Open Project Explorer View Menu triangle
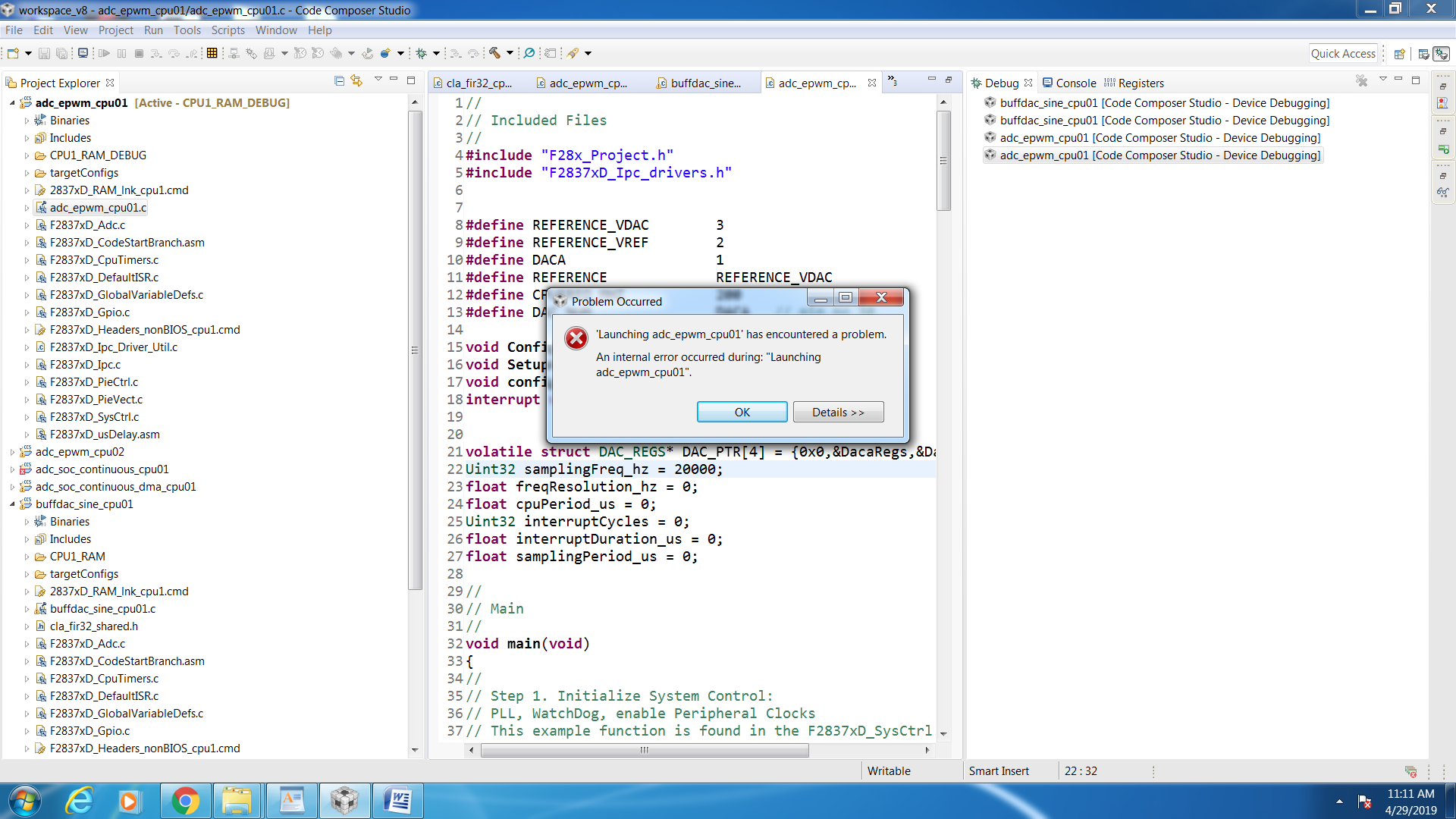 [x=378, y=80]
